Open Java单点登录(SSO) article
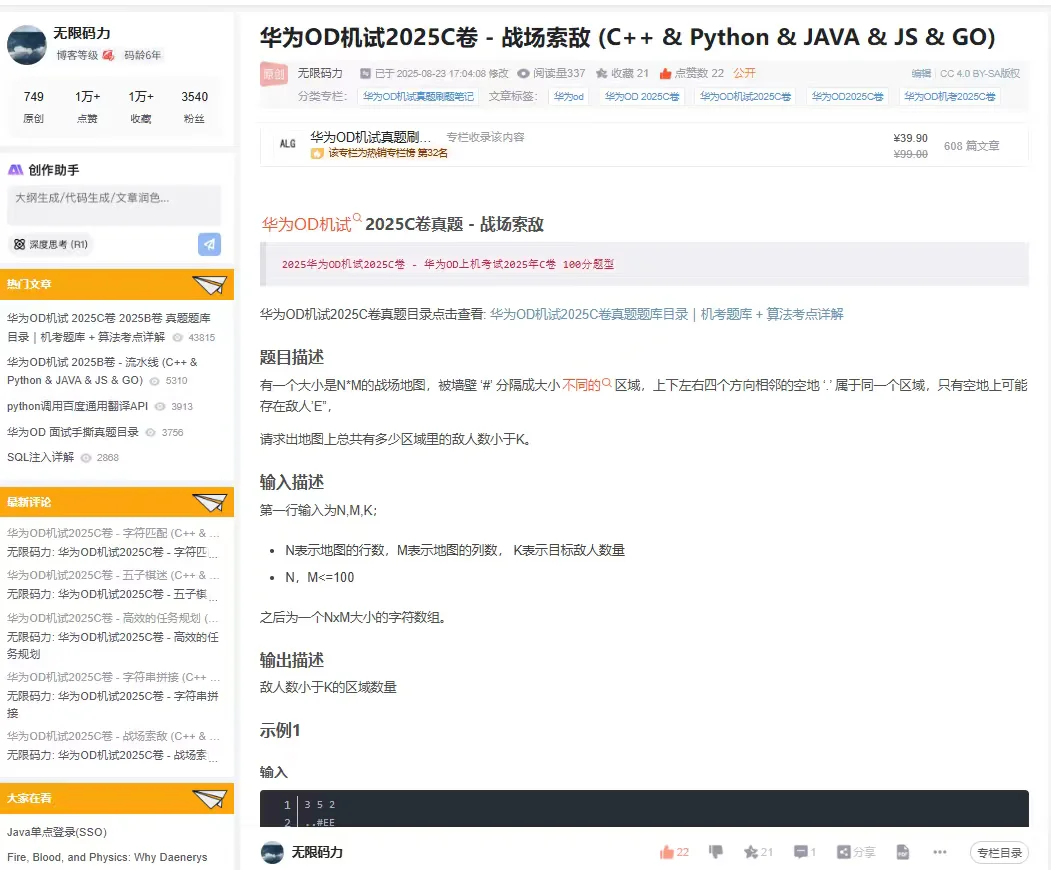 click(57, 832)
